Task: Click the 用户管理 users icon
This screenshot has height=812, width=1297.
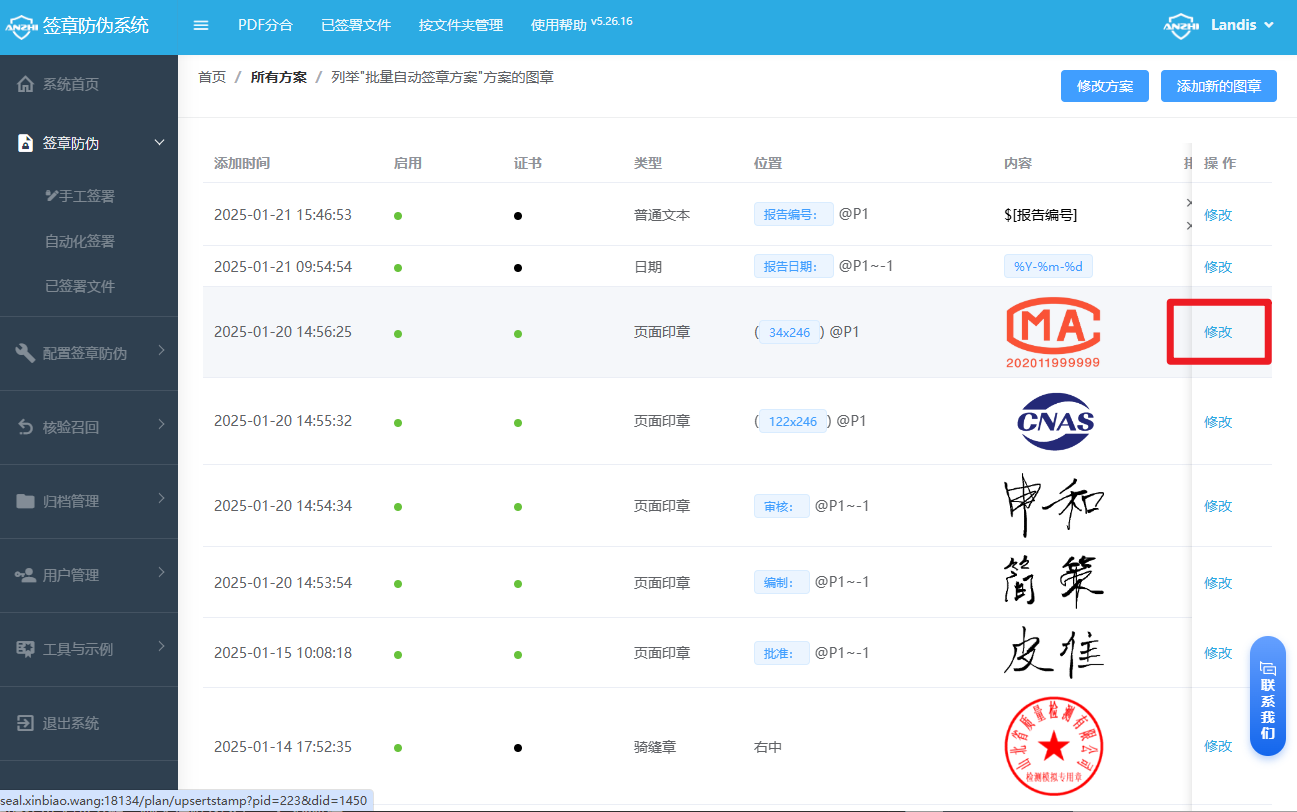Action: (25, 575)
